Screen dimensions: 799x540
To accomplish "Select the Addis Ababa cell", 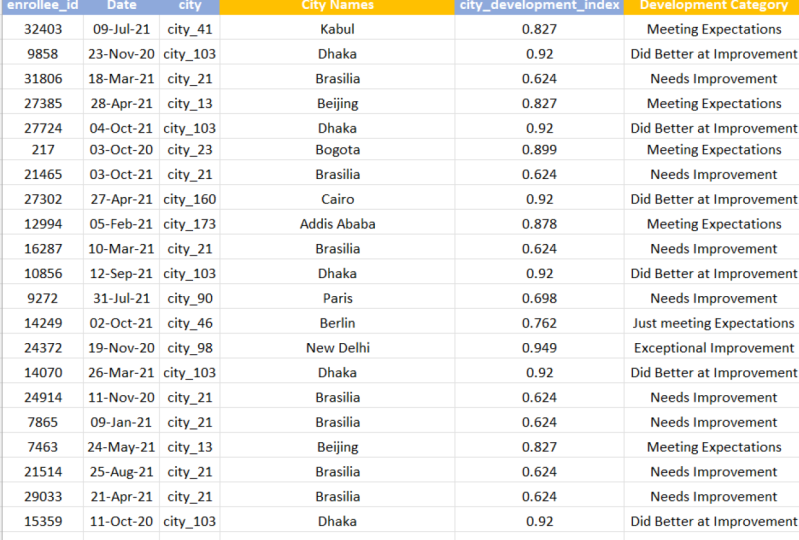I will click(337, 224).
